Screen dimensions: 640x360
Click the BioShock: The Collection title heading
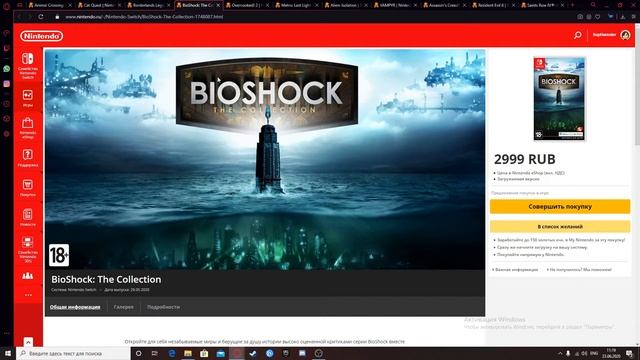[106, 280]
